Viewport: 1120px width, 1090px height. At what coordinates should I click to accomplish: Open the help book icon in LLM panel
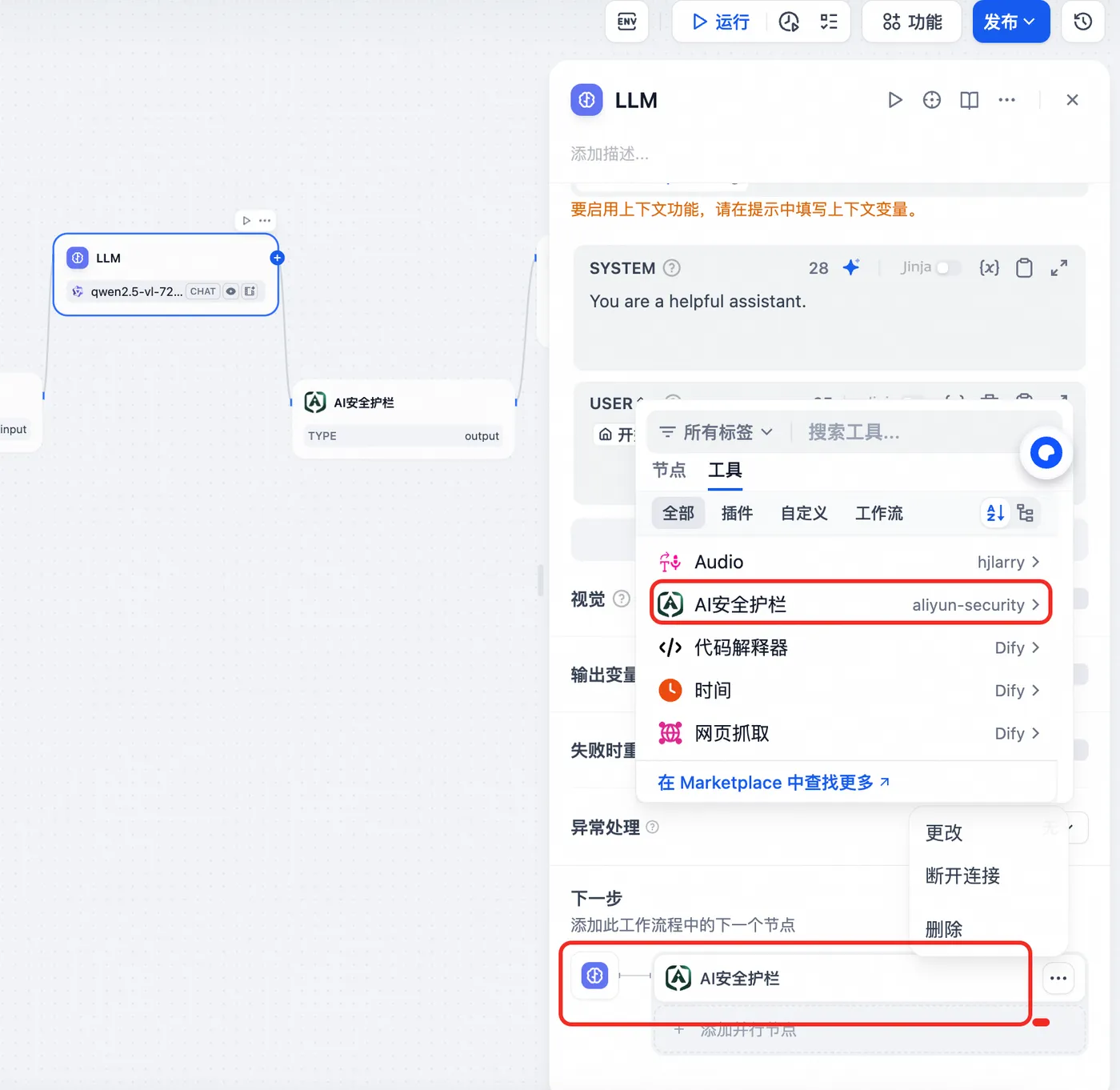tap(970, 100)
